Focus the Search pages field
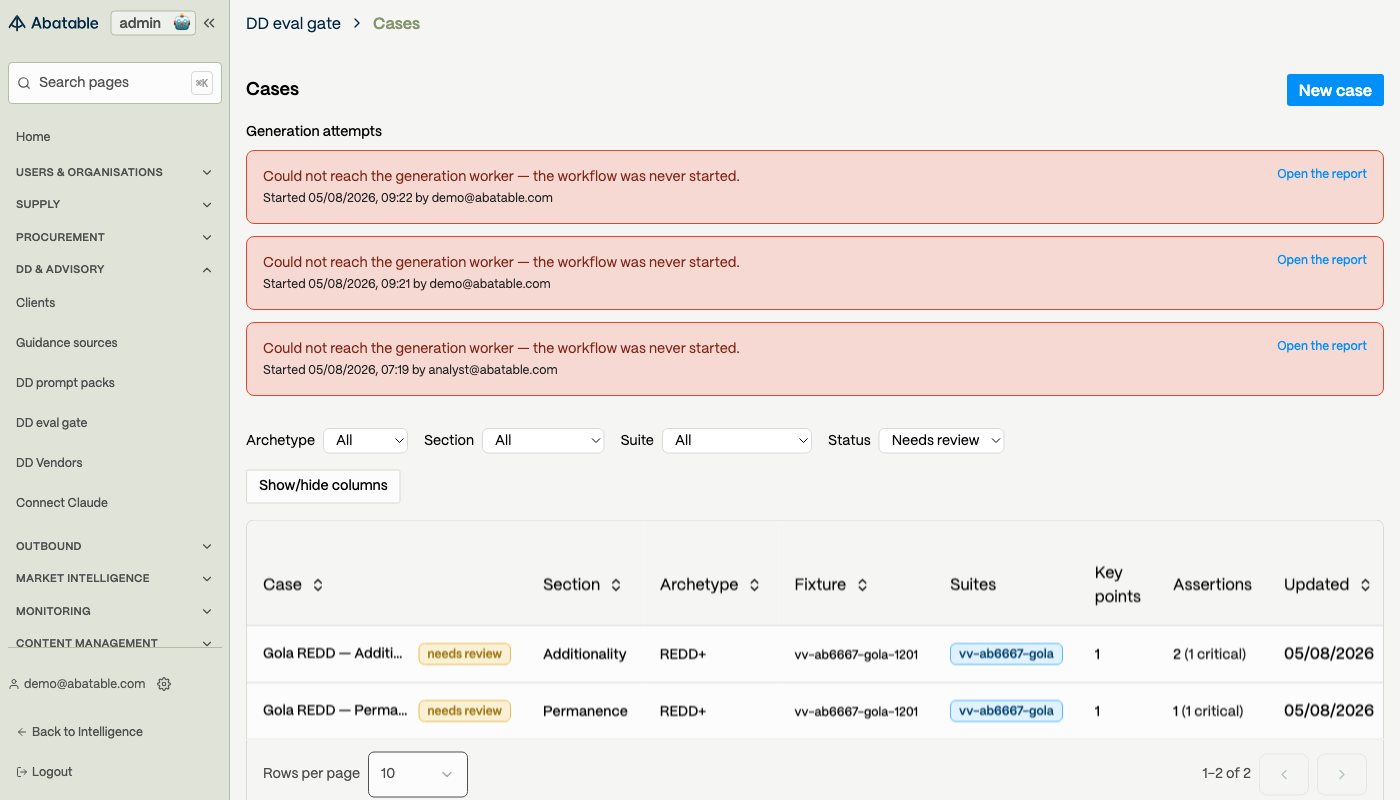This screenshot has height=800, width=1400. (x=115, y=83)
